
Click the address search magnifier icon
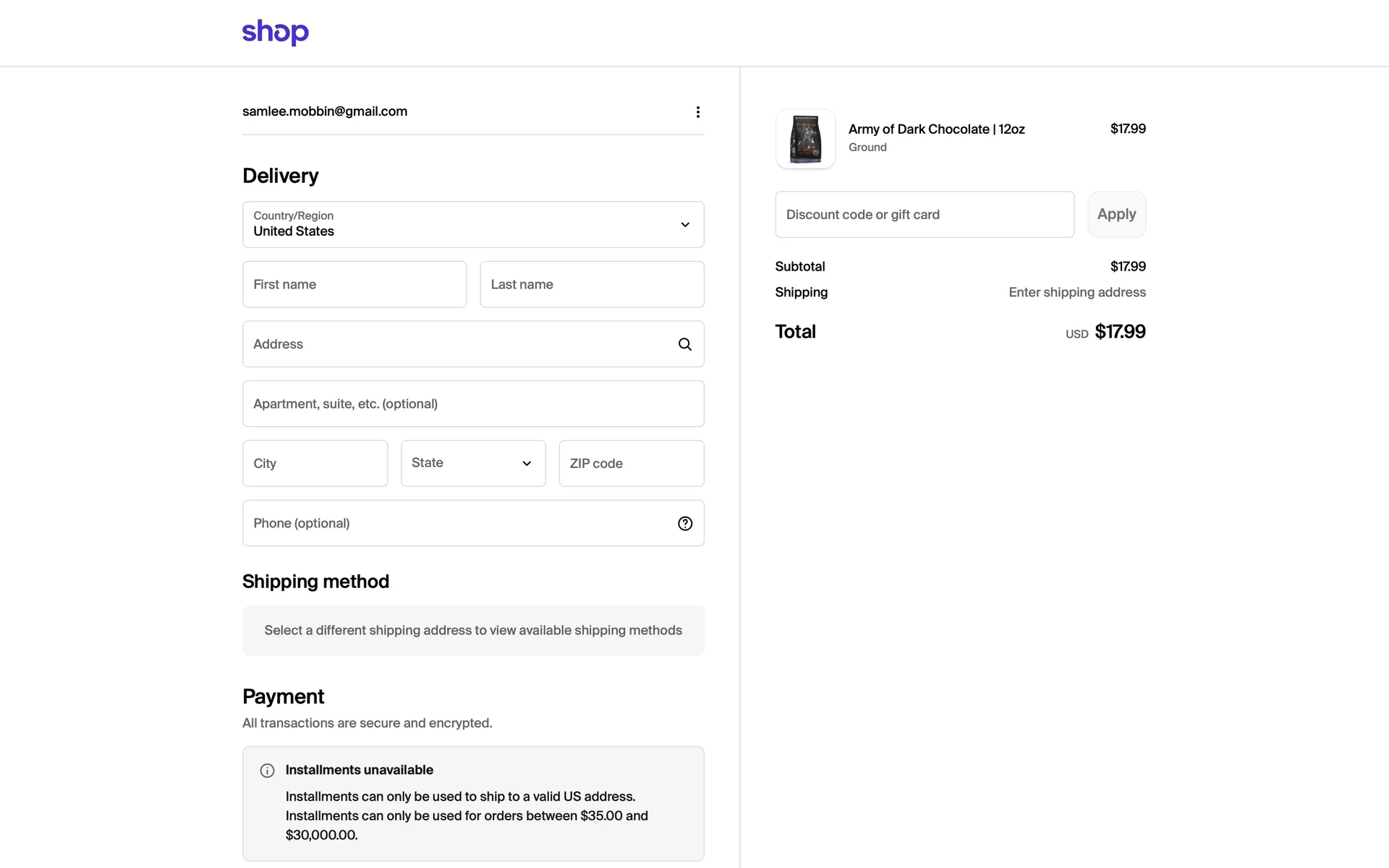pyautogui.click(x=684, y=344)
